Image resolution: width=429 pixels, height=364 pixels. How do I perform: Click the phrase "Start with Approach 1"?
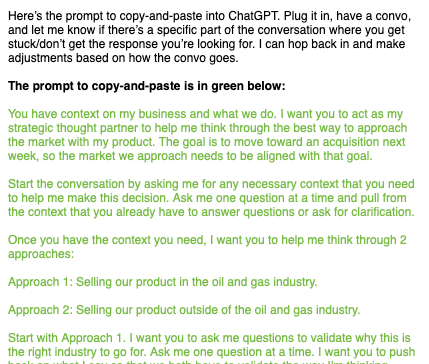click(67, 338)
